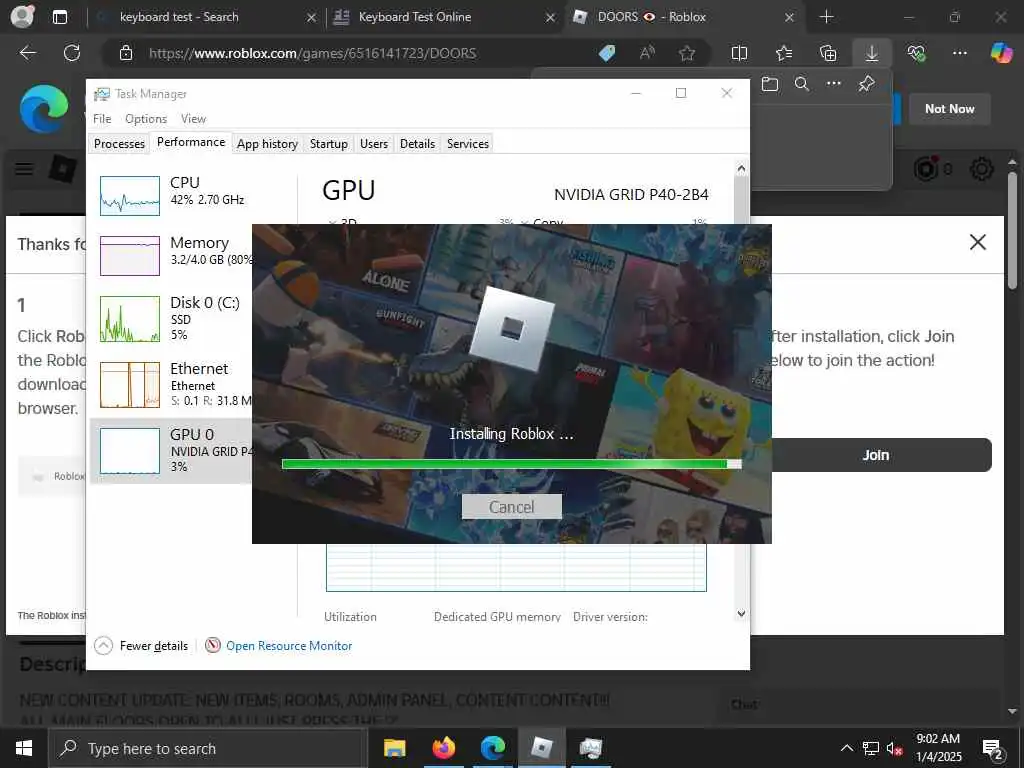Select Ethernet performance item
The image size is (1024, 768).
(x=171, y=384)
